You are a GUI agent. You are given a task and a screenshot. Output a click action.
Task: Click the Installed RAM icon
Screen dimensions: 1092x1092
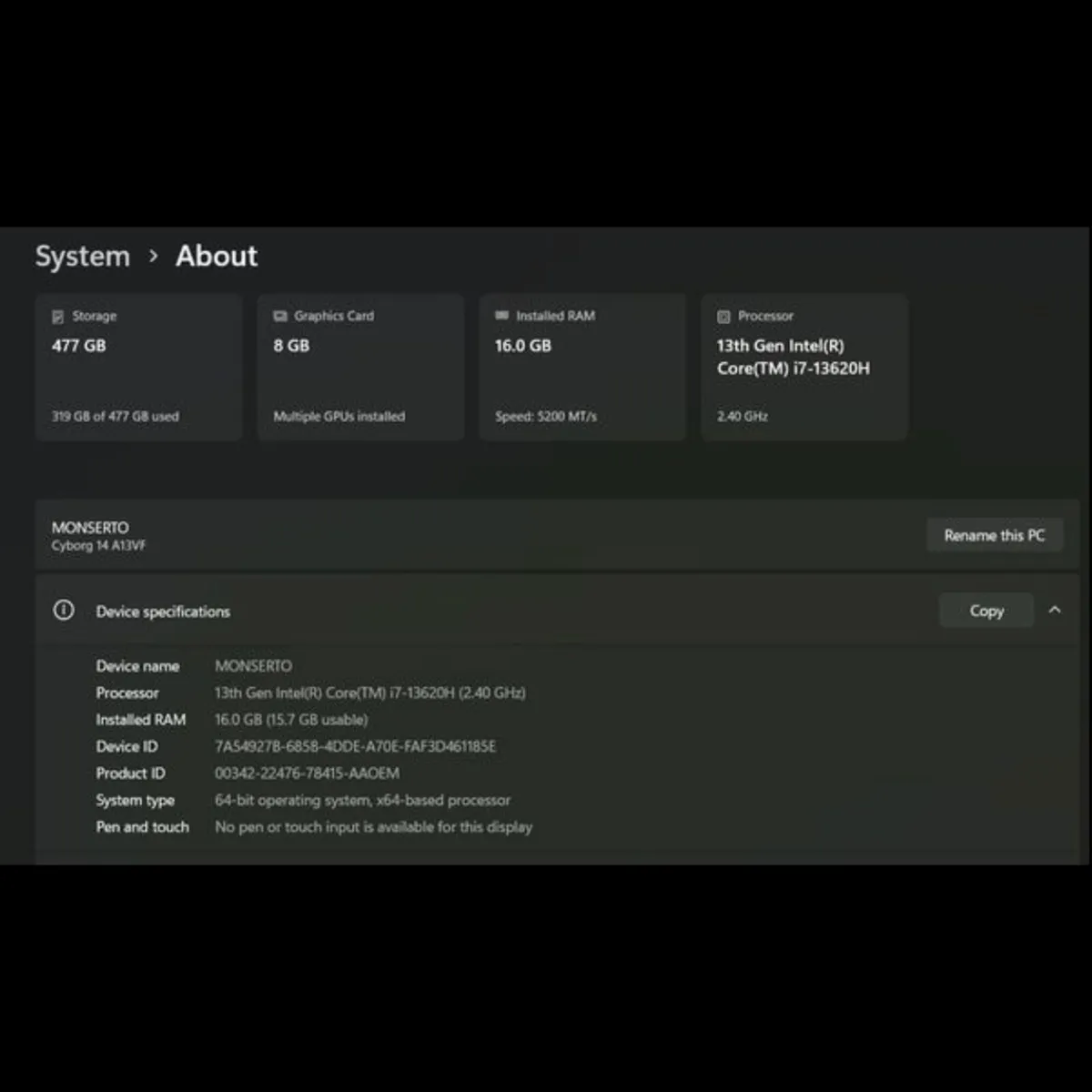tap(501, 316)
